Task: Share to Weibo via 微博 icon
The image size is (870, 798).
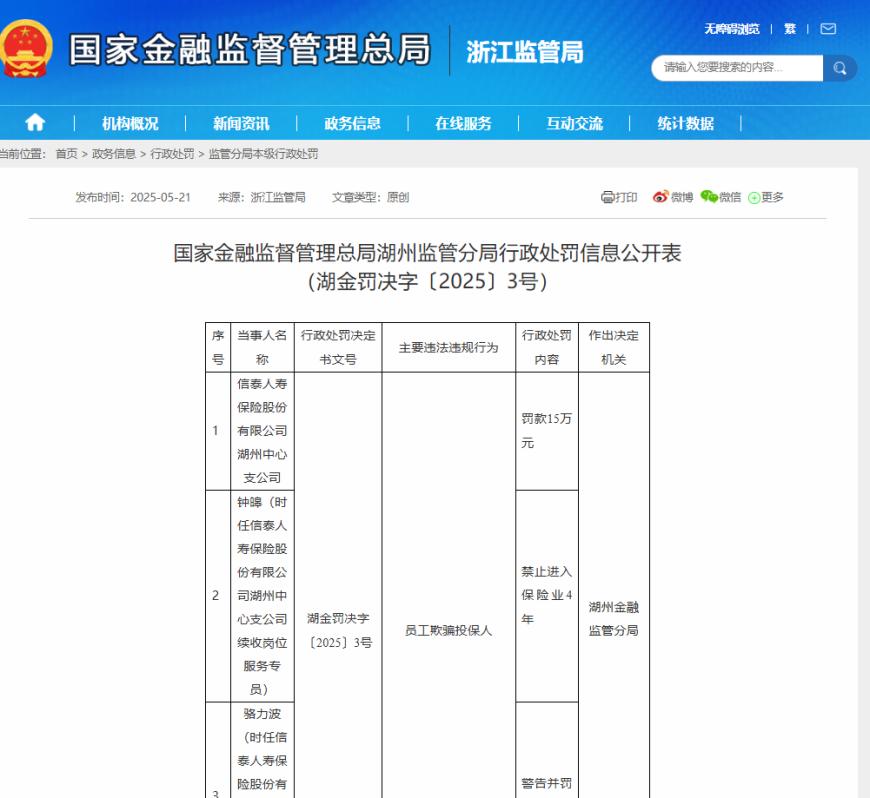Action: (x=672, y=197)
